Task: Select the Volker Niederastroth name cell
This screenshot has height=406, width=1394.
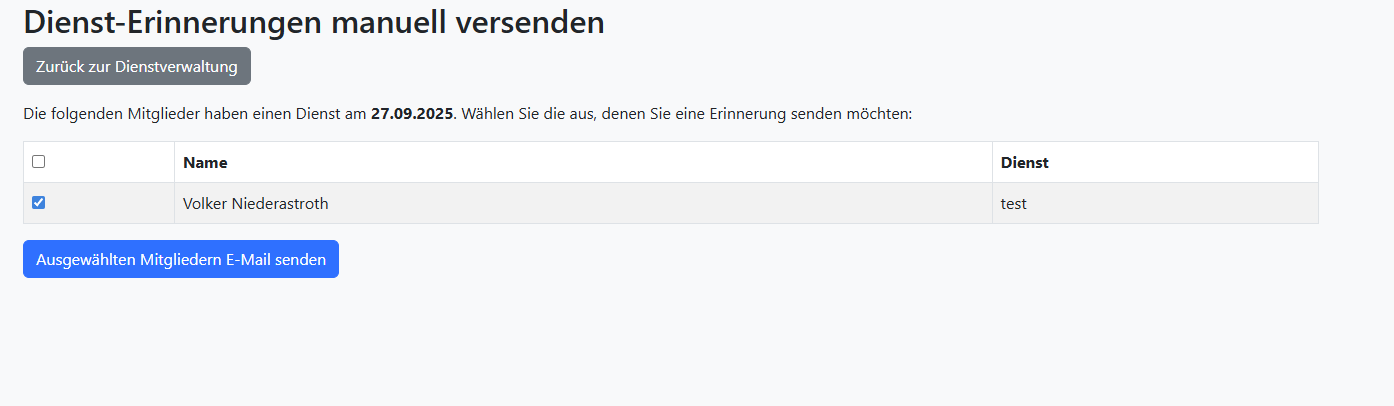Action: point(255,204)
